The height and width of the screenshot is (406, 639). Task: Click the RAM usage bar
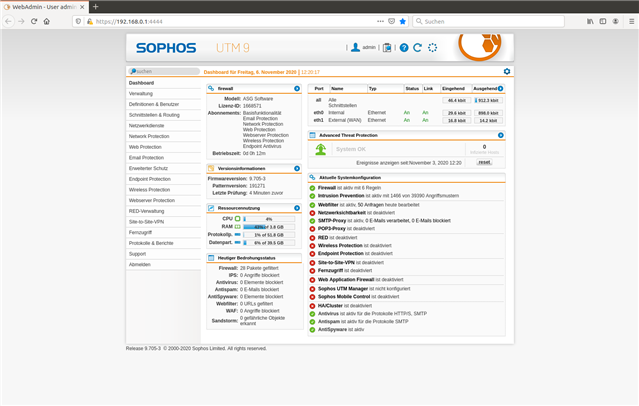click(269, 227)
